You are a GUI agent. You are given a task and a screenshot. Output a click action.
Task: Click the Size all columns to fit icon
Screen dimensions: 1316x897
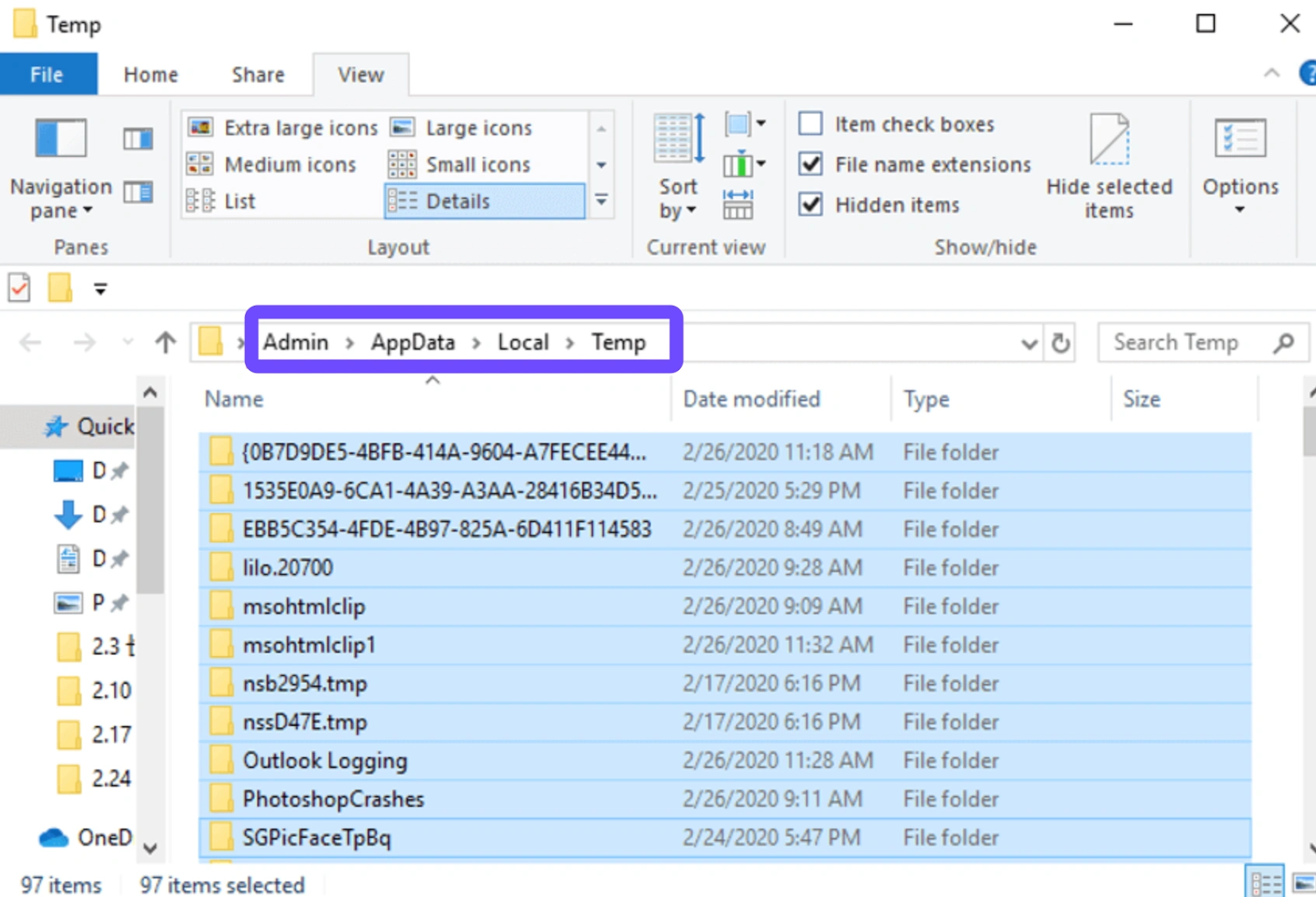(x=738, y=204)
